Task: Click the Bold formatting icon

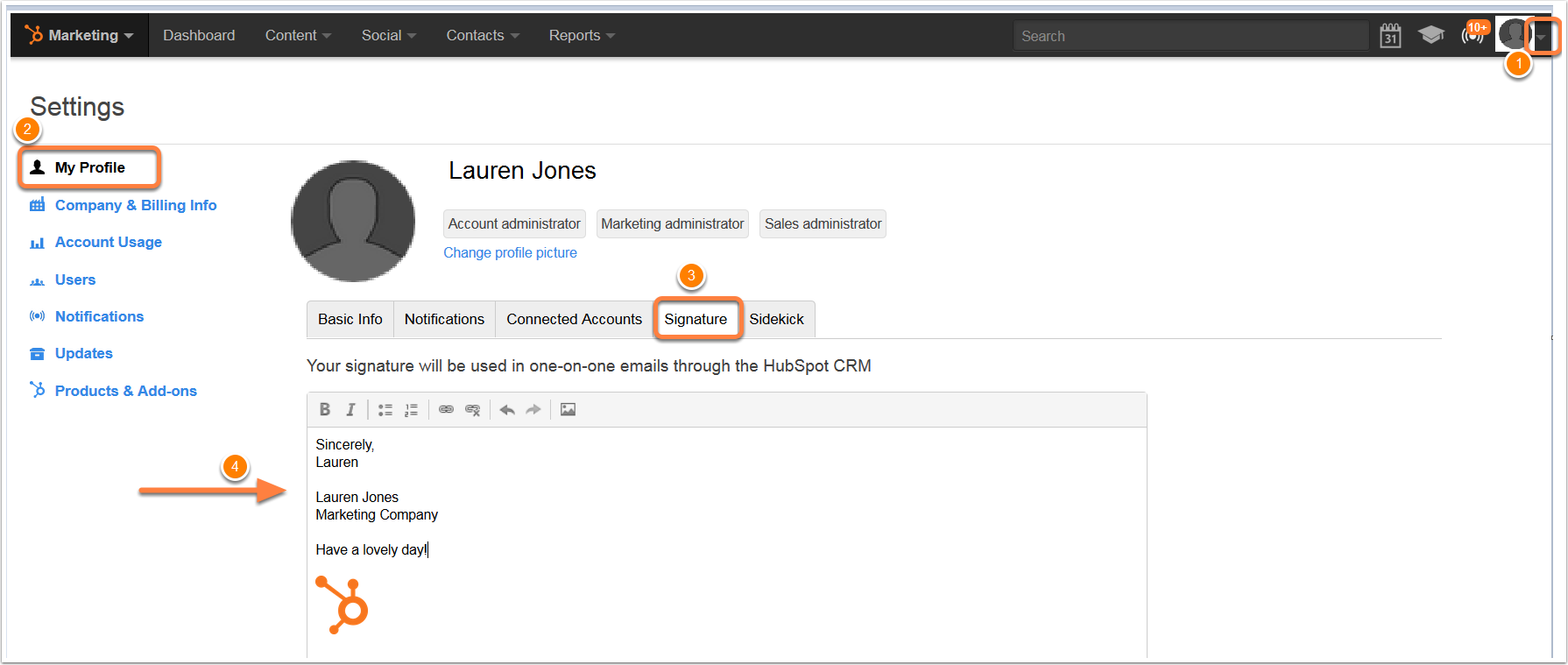Action: (325, 409)
